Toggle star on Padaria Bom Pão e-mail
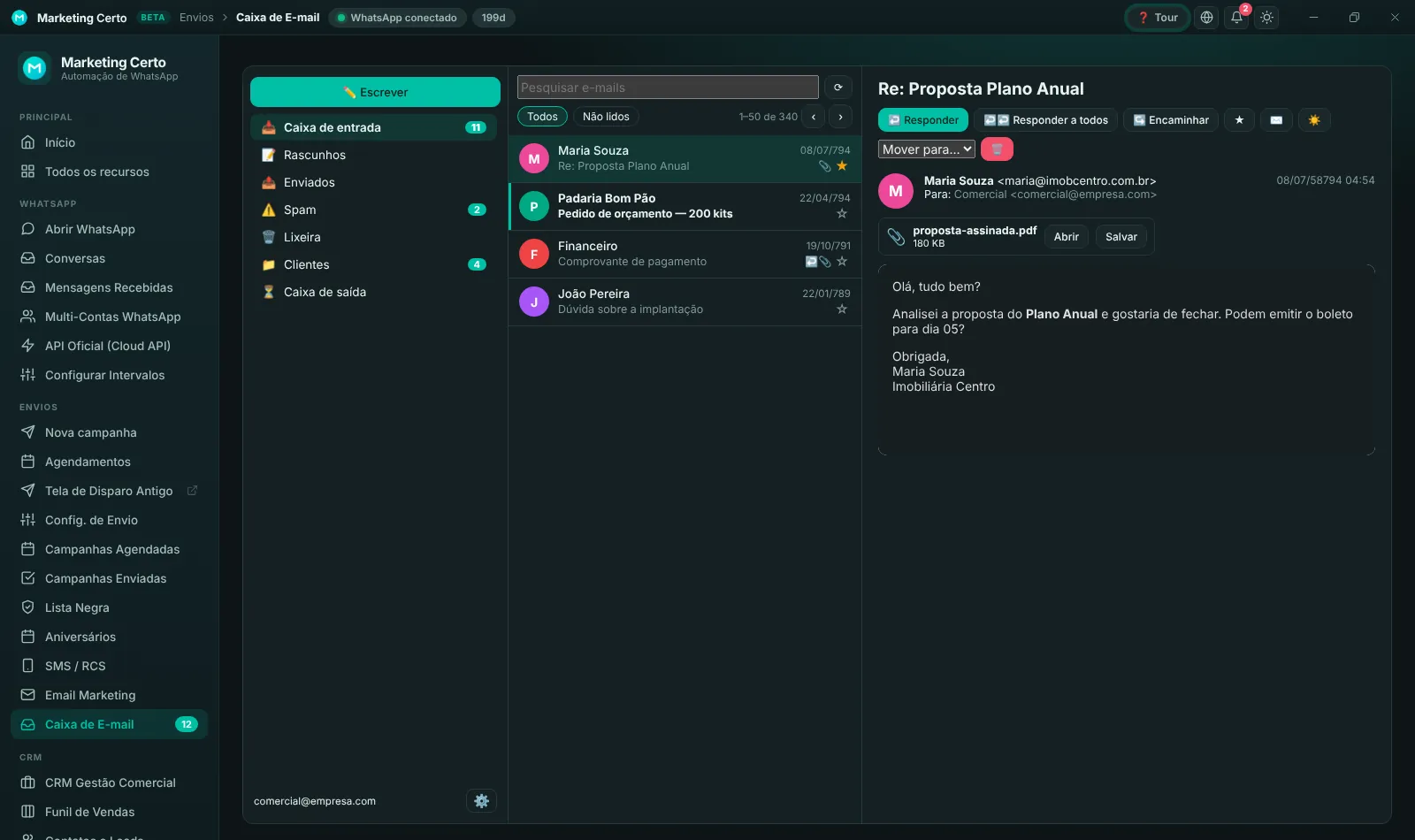The height and width of the screenshot is (840, 1415). 842,214
